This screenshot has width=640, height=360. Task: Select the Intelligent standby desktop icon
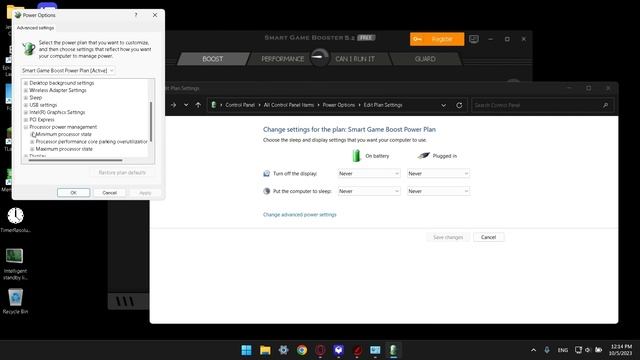[15, 264]
